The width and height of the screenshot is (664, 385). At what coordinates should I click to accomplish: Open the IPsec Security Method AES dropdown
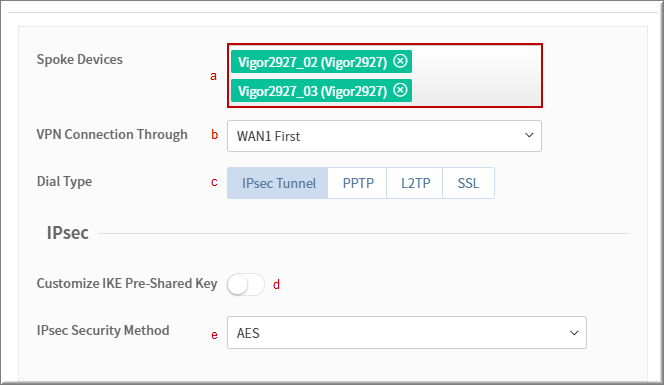click(x=407, y=332)
